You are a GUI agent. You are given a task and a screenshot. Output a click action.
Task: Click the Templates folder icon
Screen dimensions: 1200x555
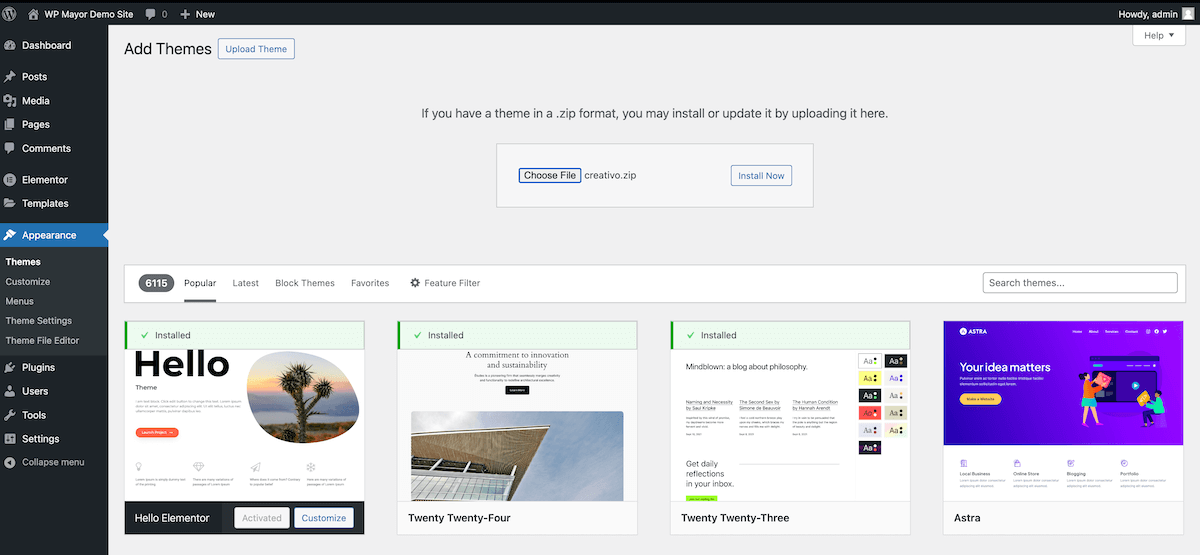[10, 204]
